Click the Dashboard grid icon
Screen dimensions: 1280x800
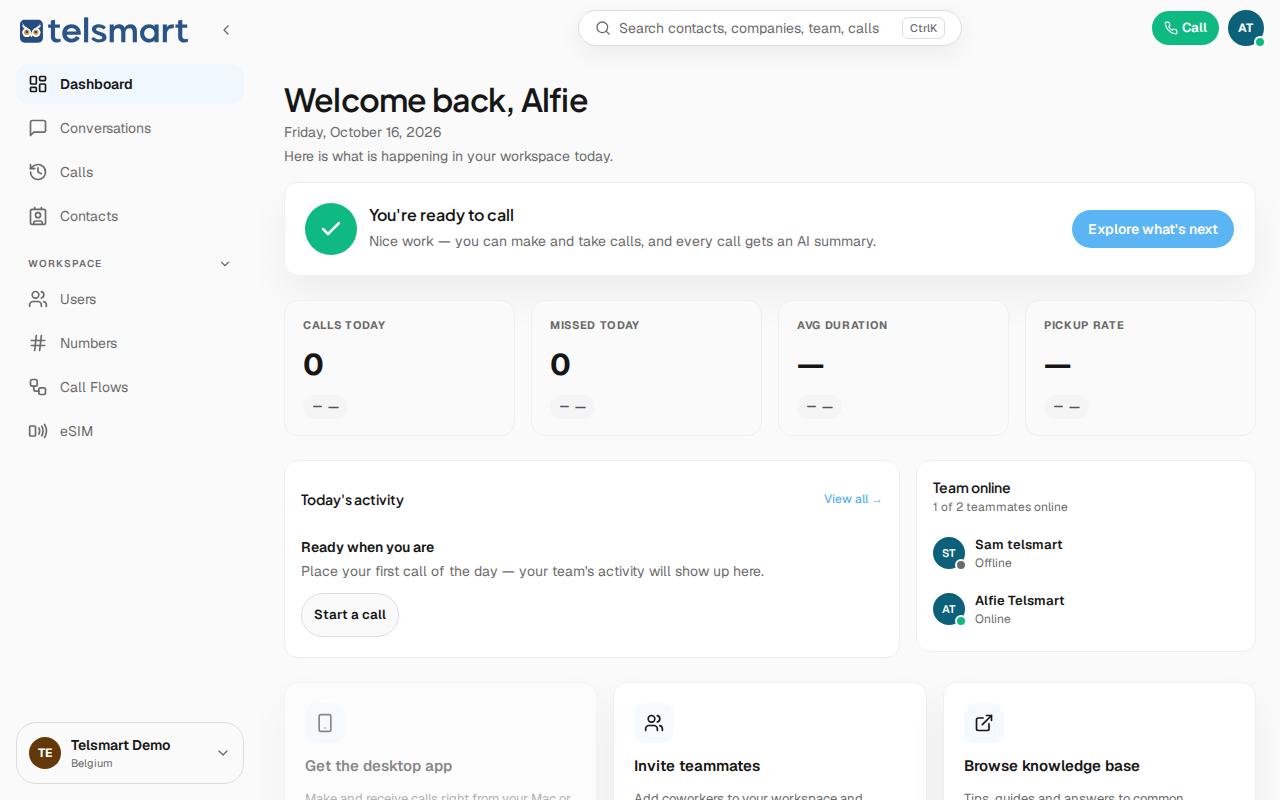pyautogui.click(x=38, y=84)
